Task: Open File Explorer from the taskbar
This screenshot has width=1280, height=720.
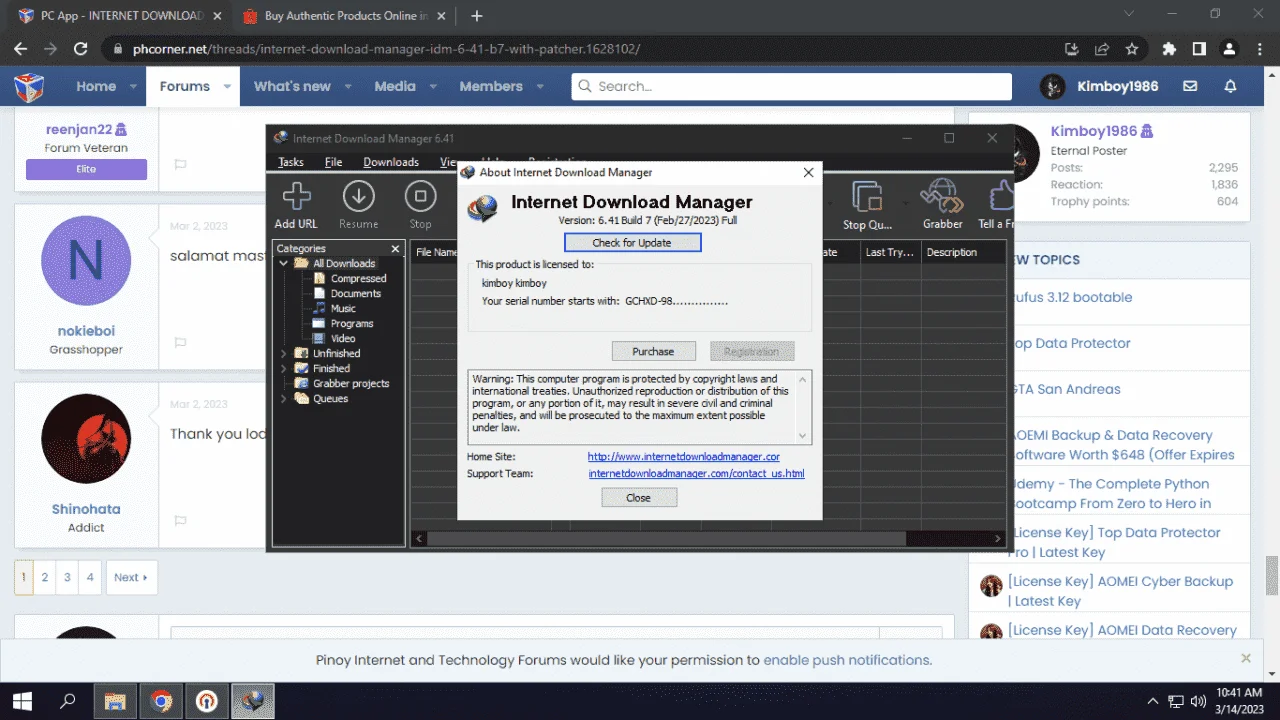Action: pos(115,701)
